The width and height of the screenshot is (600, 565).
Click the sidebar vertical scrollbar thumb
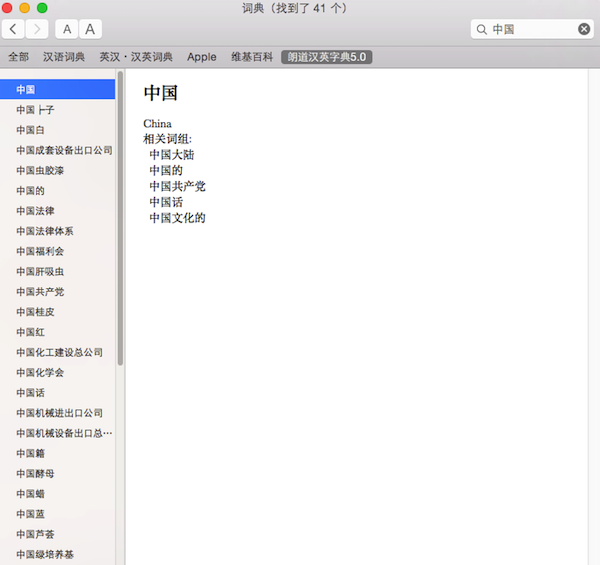click(120, 218)
